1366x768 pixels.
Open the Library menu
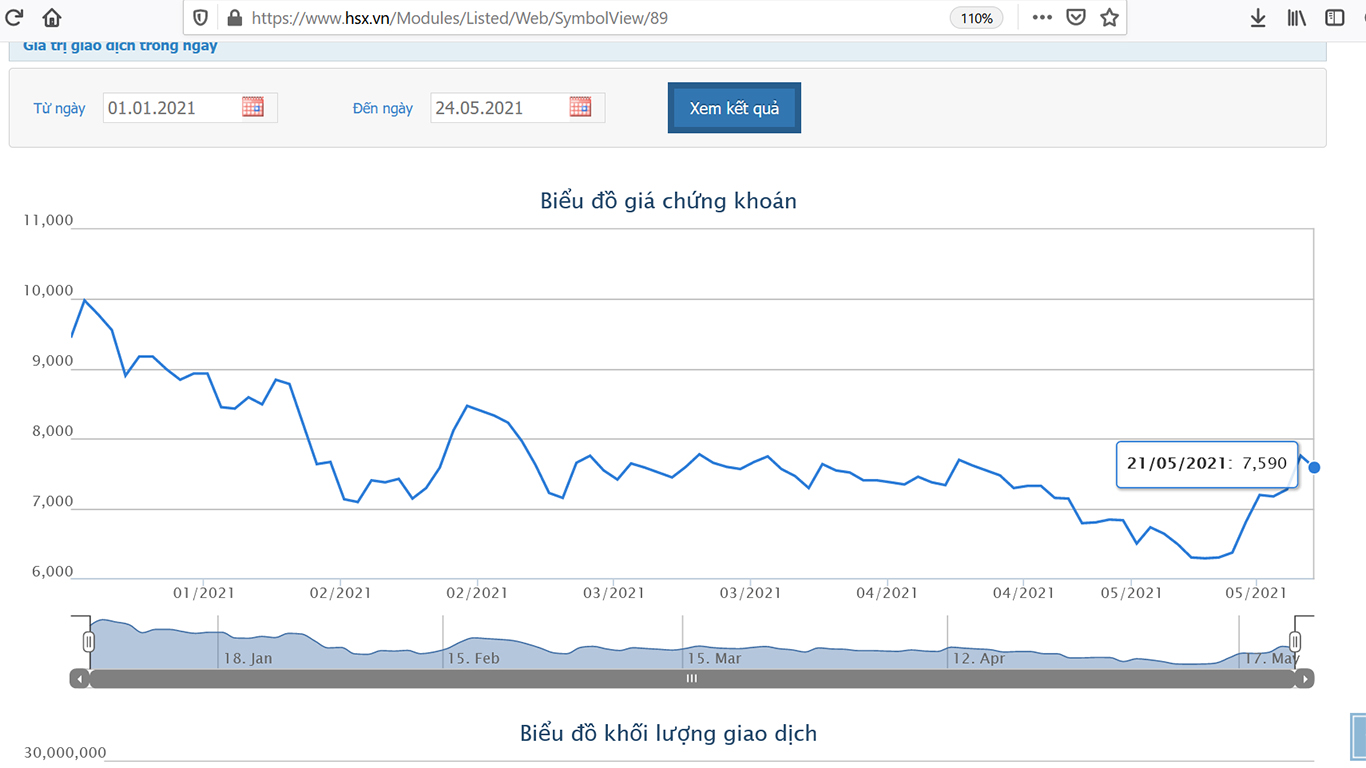(1297, 18)
